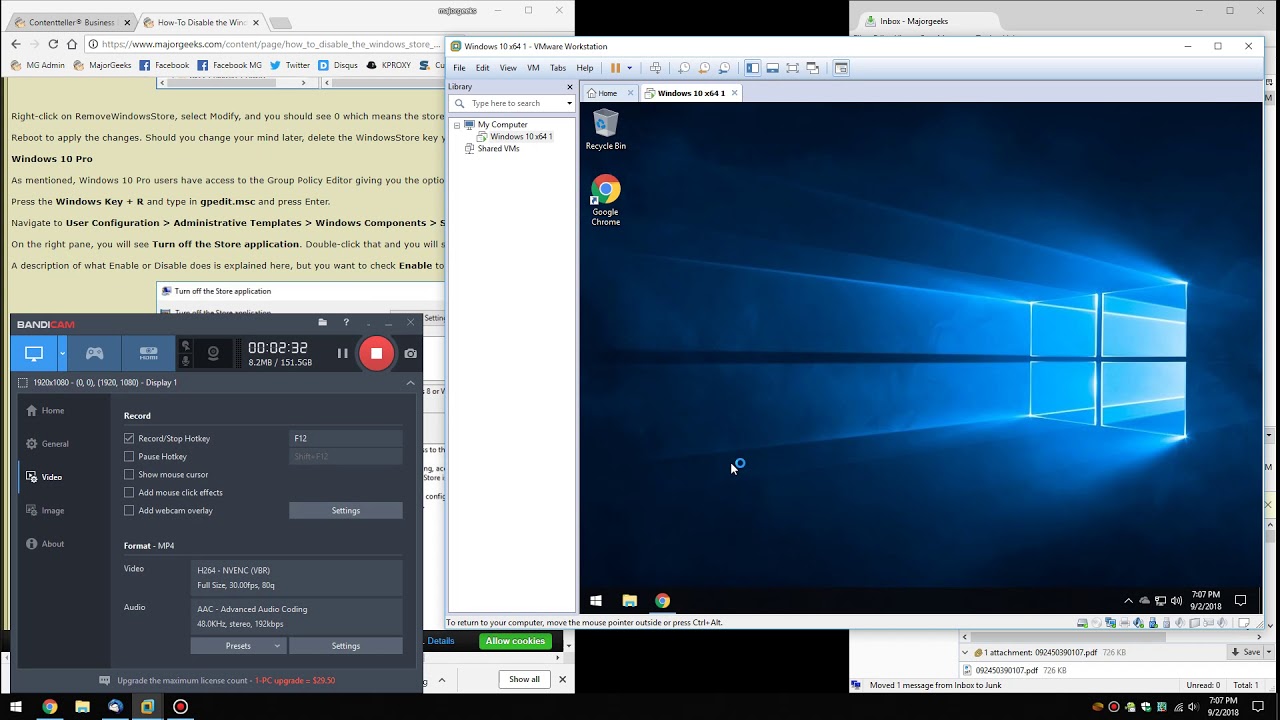
Task: Take a snapshot of the virtual machine
Action: tap(684, 68)
